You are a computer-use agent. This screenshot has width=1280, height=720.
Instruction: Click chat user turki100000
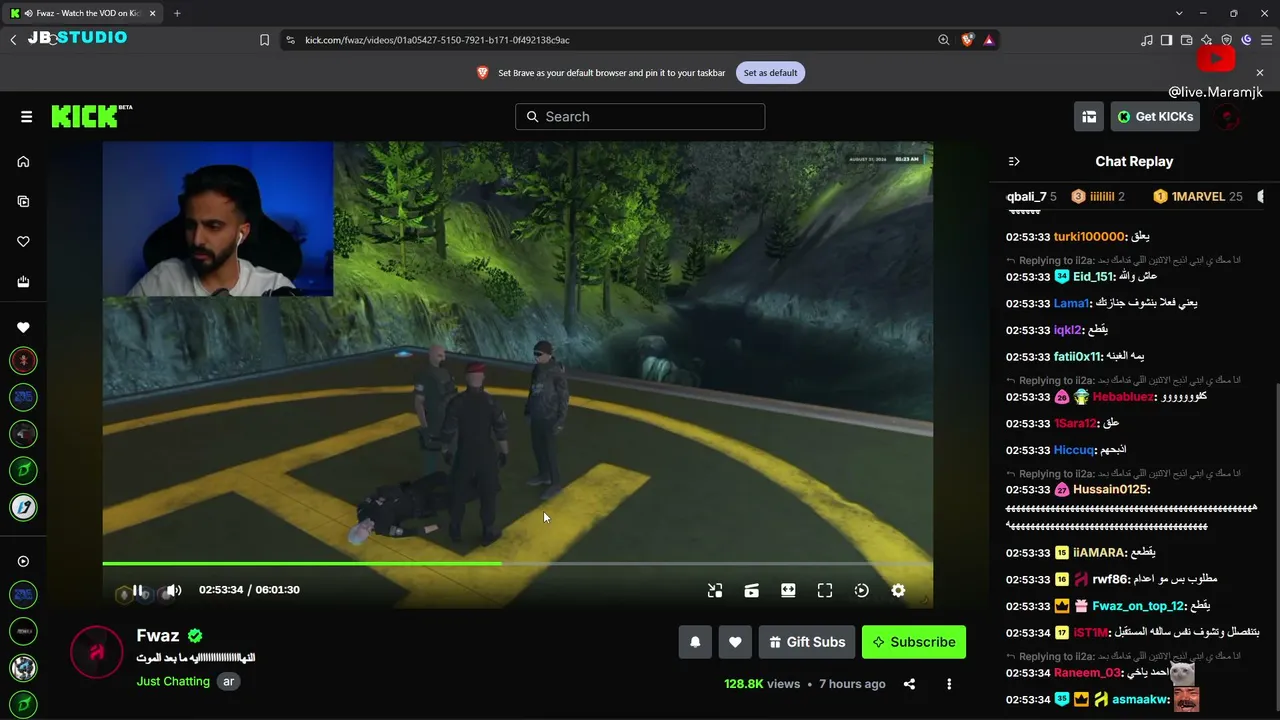(x=1089, y=237)
